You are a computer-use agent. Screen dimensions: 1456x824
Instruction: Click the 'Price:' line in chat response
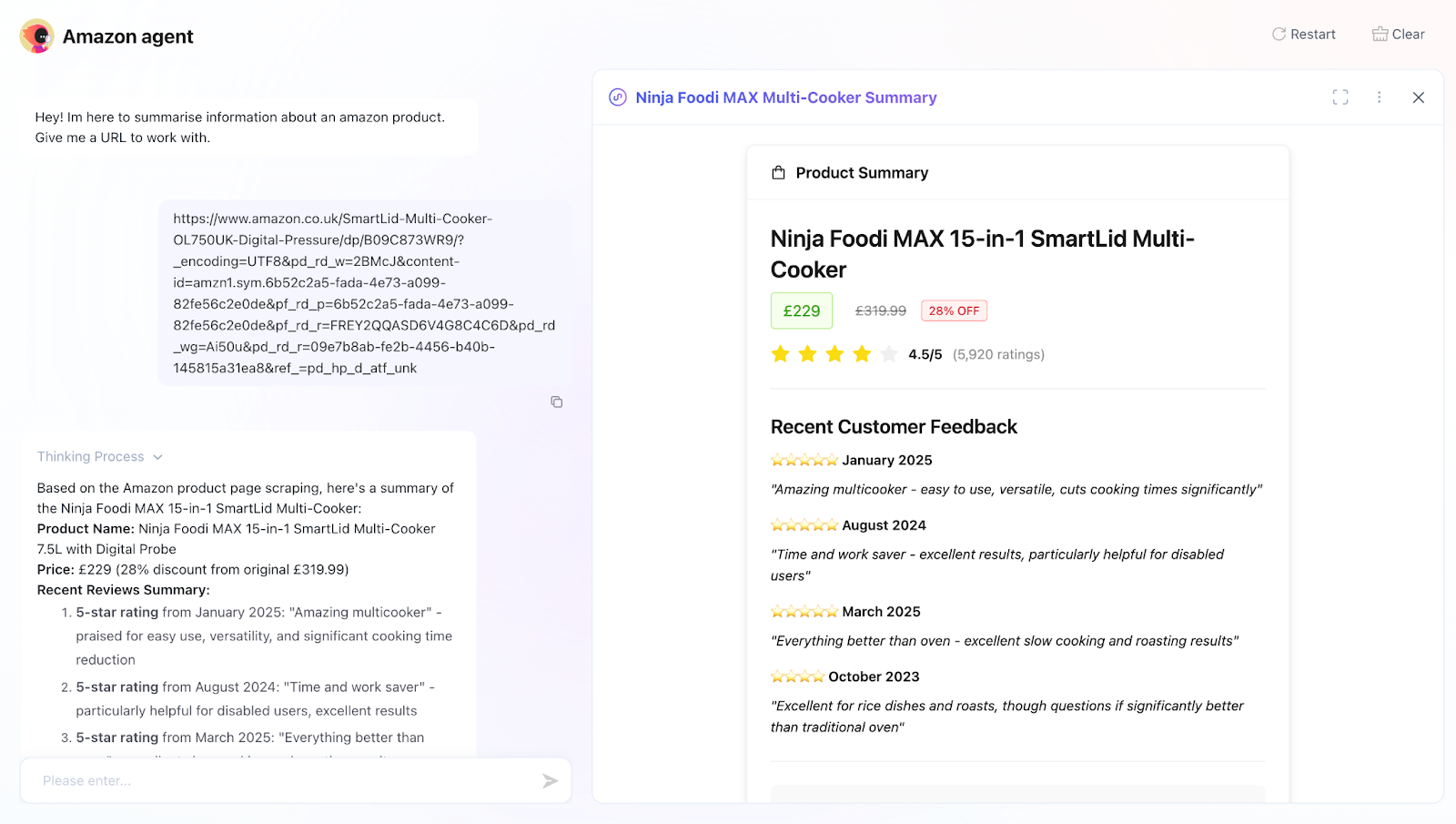click(x=193, y=570)
